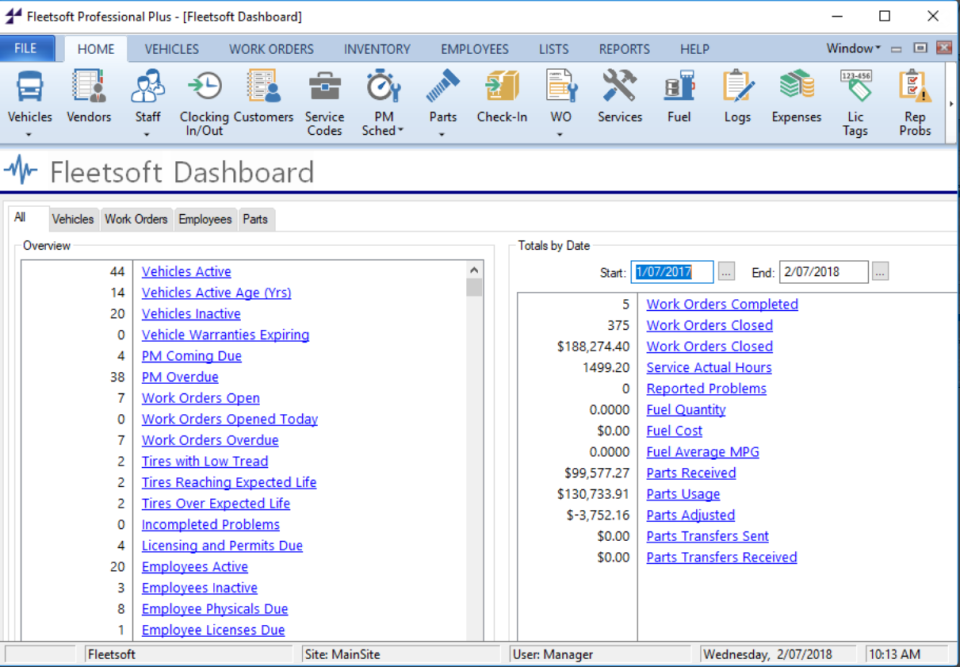
Task: Open the Customers screen
Action: coord(264,97)
